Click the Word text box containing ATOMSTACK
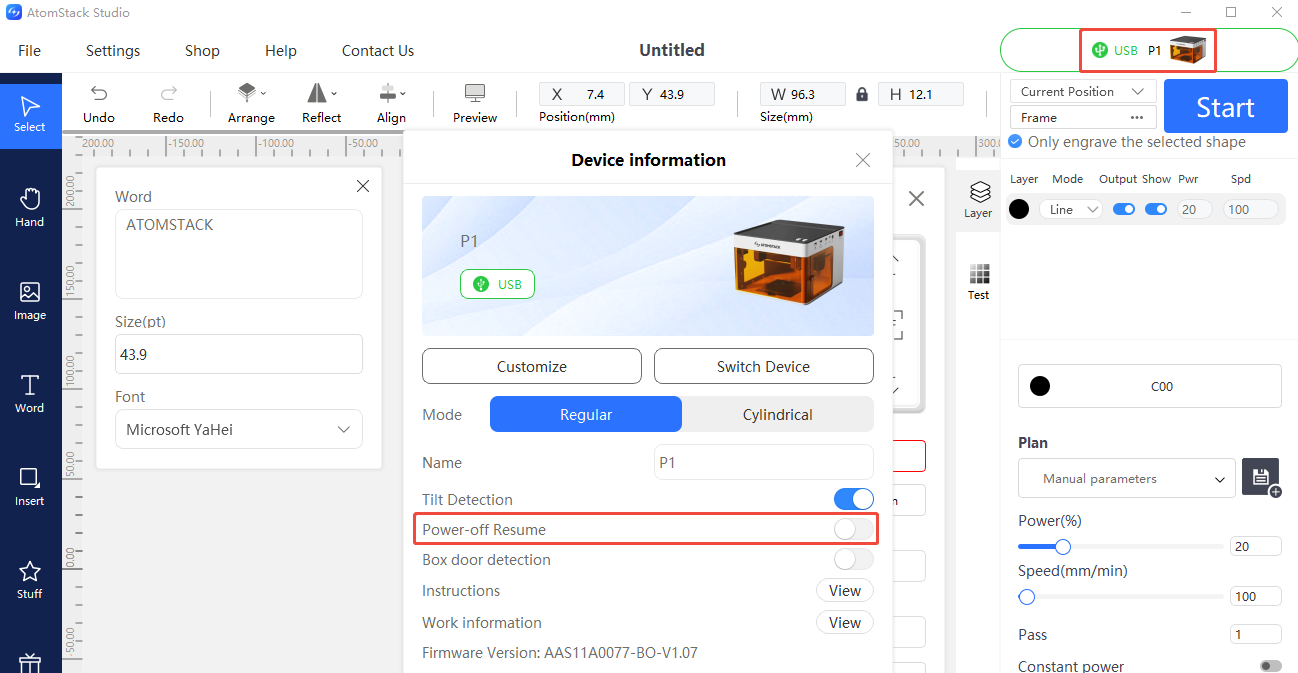 [239, 253]
